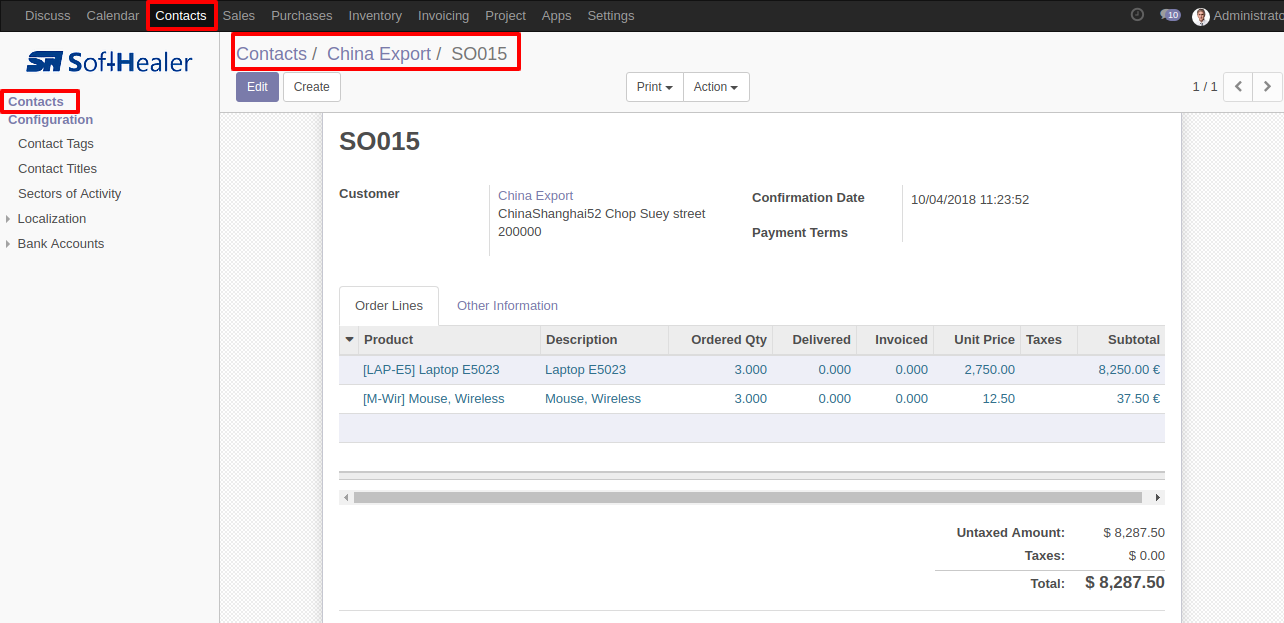Open the Sales menu
Viewport: 1284px width, 623px height.
(239, 16)
